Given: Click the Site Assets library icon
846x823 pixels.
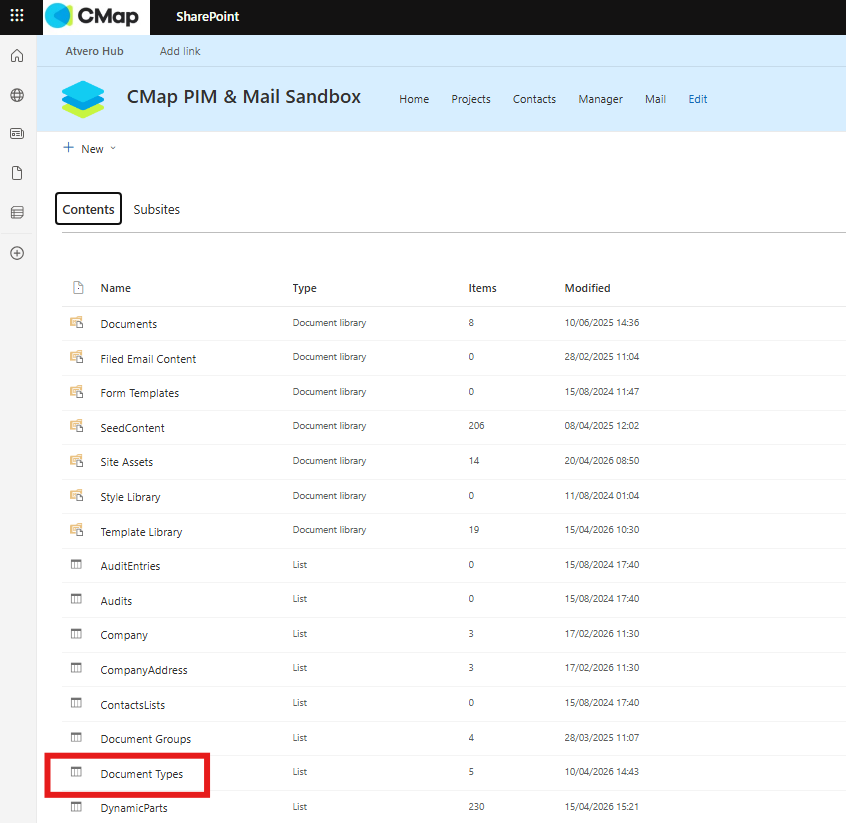Looking at the screenshot, I should click(x=77, y=461).
